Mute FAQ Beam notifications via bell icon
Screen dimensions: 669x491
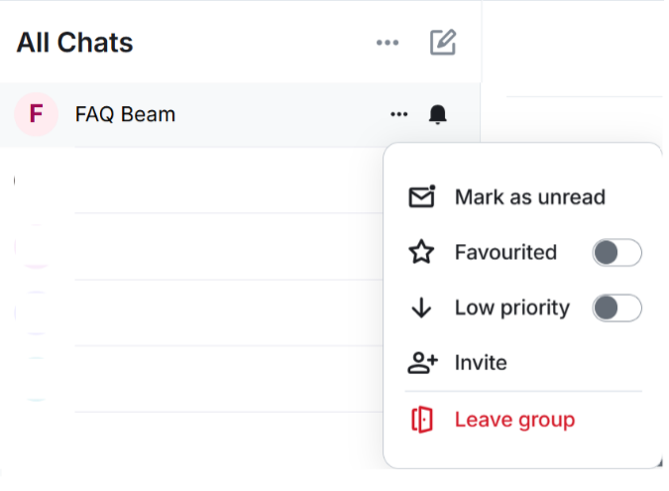point(437,114)
